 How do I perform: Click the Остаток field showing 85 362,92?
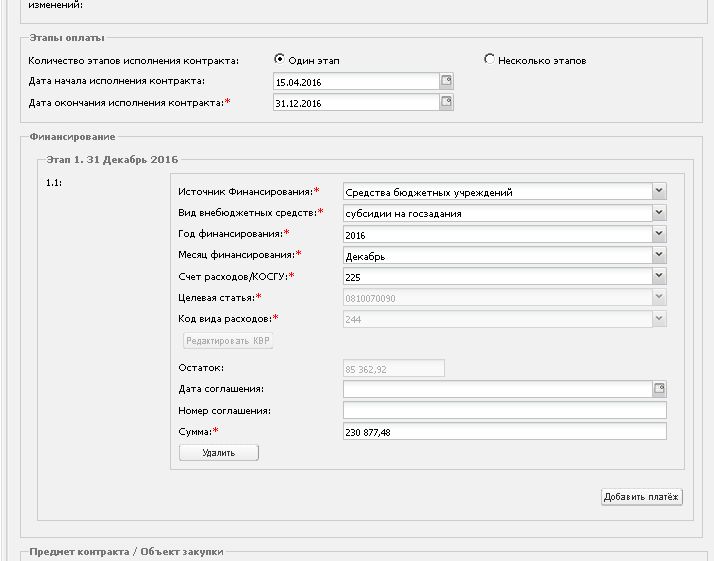click(x=393, y=368)
